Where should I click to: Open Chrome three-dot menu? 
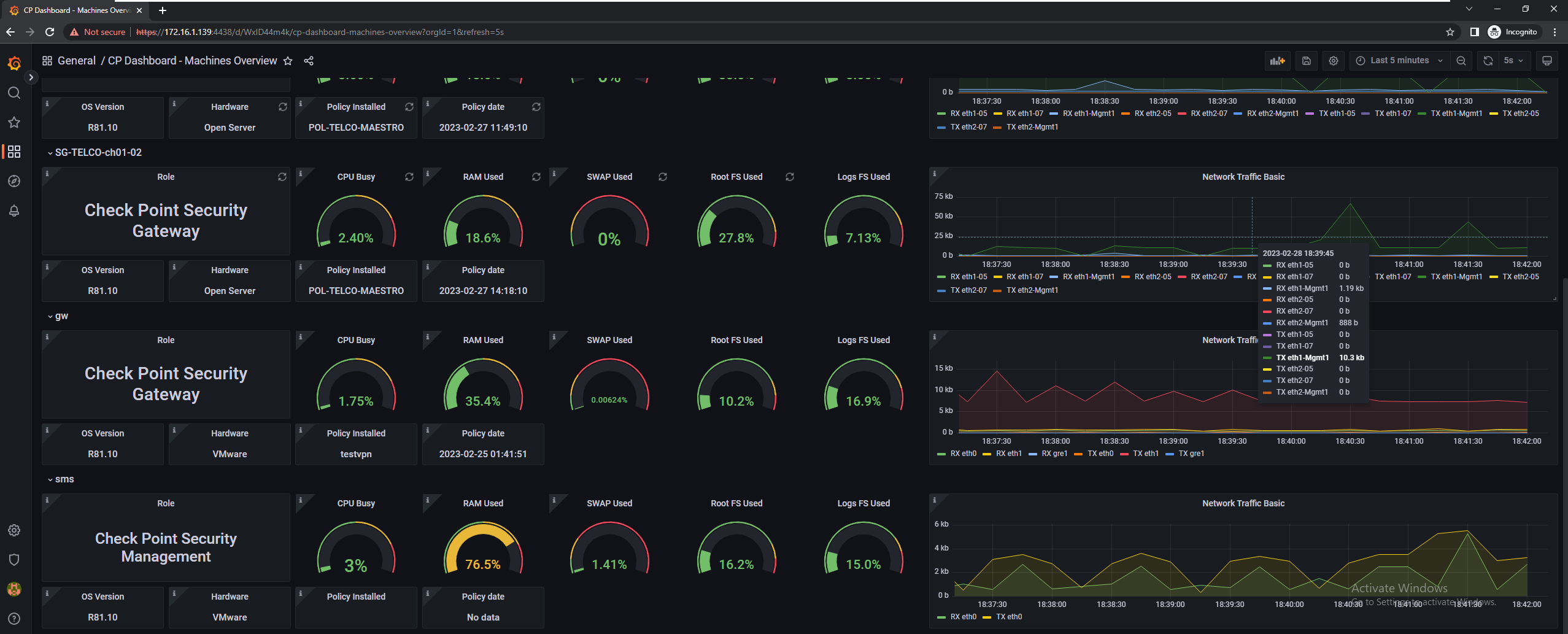(x=1554, y=32)
